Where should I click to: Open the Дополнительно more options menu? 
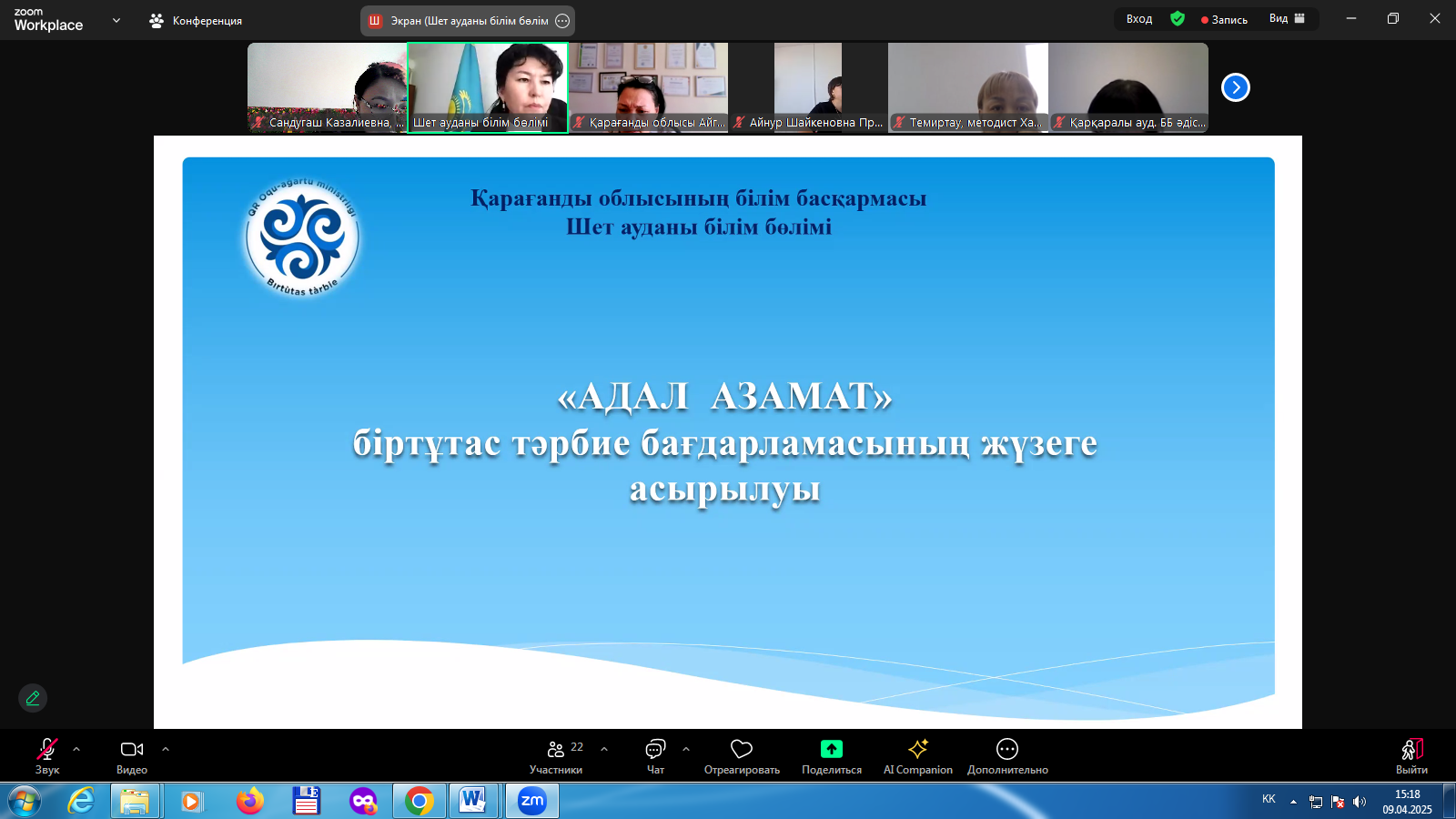[x=1006, y=755]
